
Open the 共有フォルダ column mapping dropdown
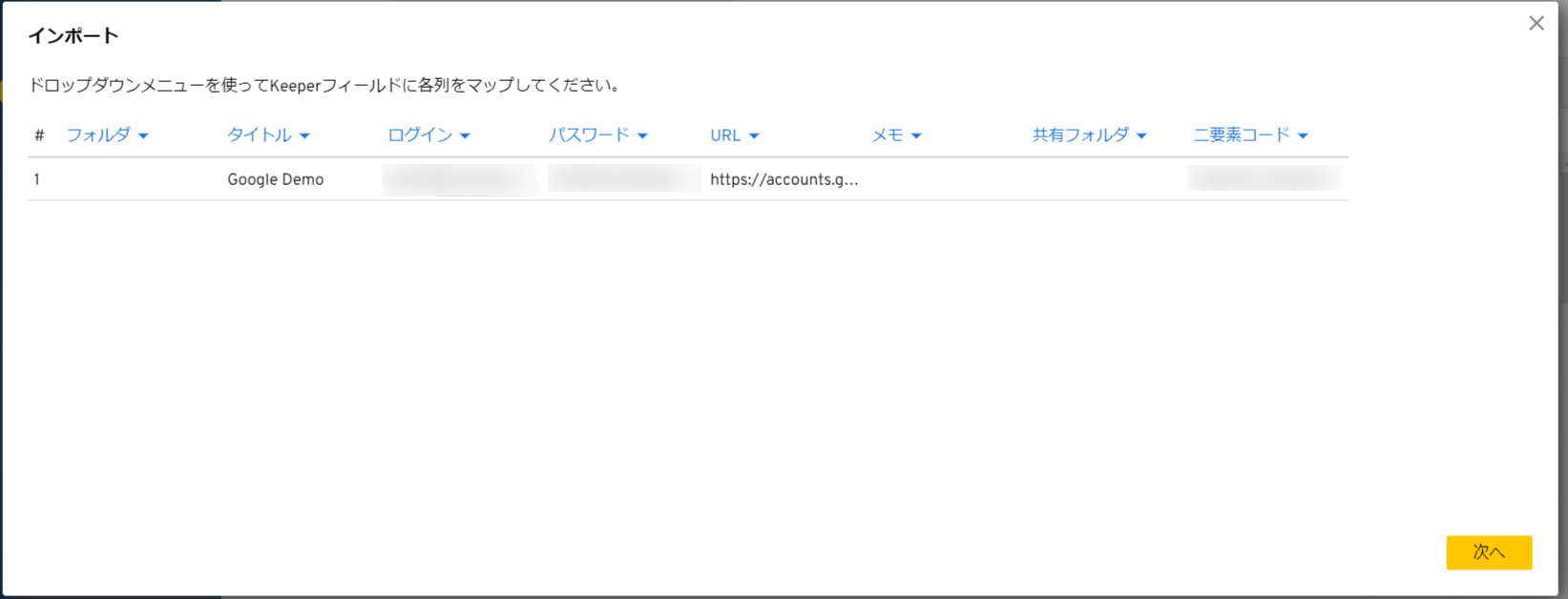[1089, 135]
